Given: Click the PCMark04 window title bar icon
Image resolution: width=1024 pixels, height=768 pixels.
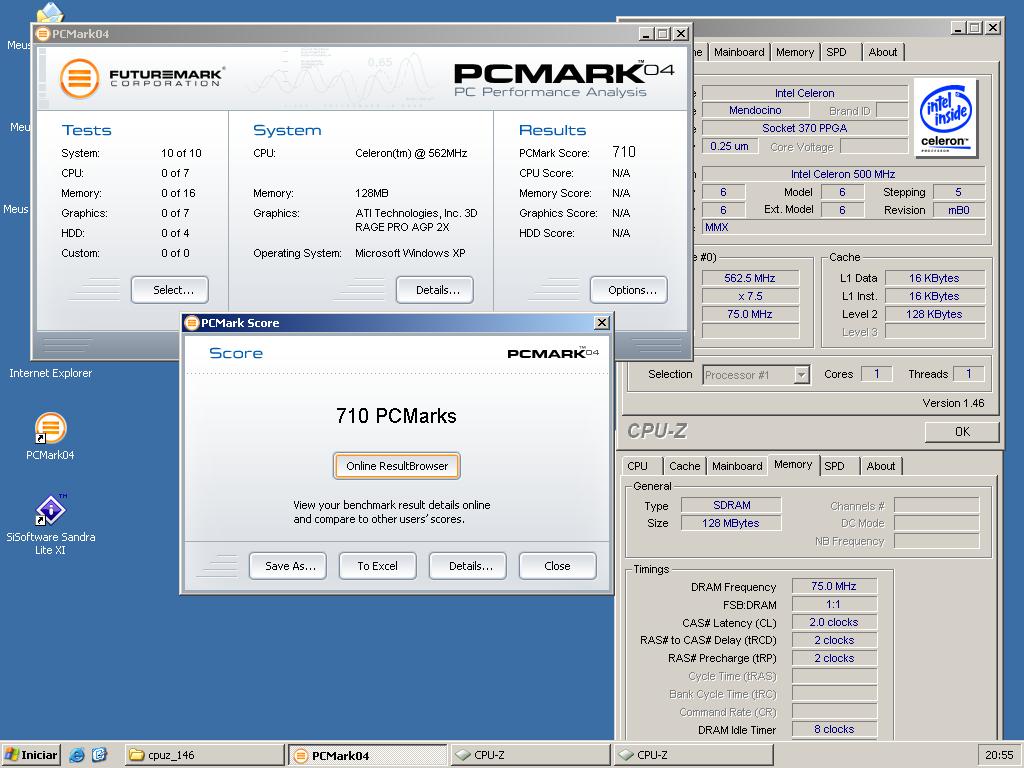Looking at the screenshot, I should point(43,34).
